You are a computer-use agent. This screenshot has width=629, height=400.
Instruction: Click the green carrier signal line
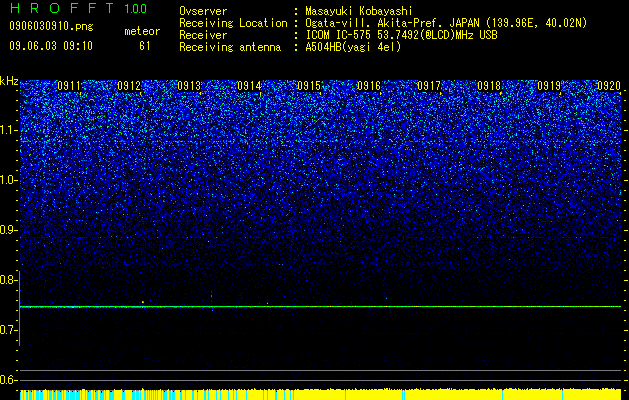(320, 307)
